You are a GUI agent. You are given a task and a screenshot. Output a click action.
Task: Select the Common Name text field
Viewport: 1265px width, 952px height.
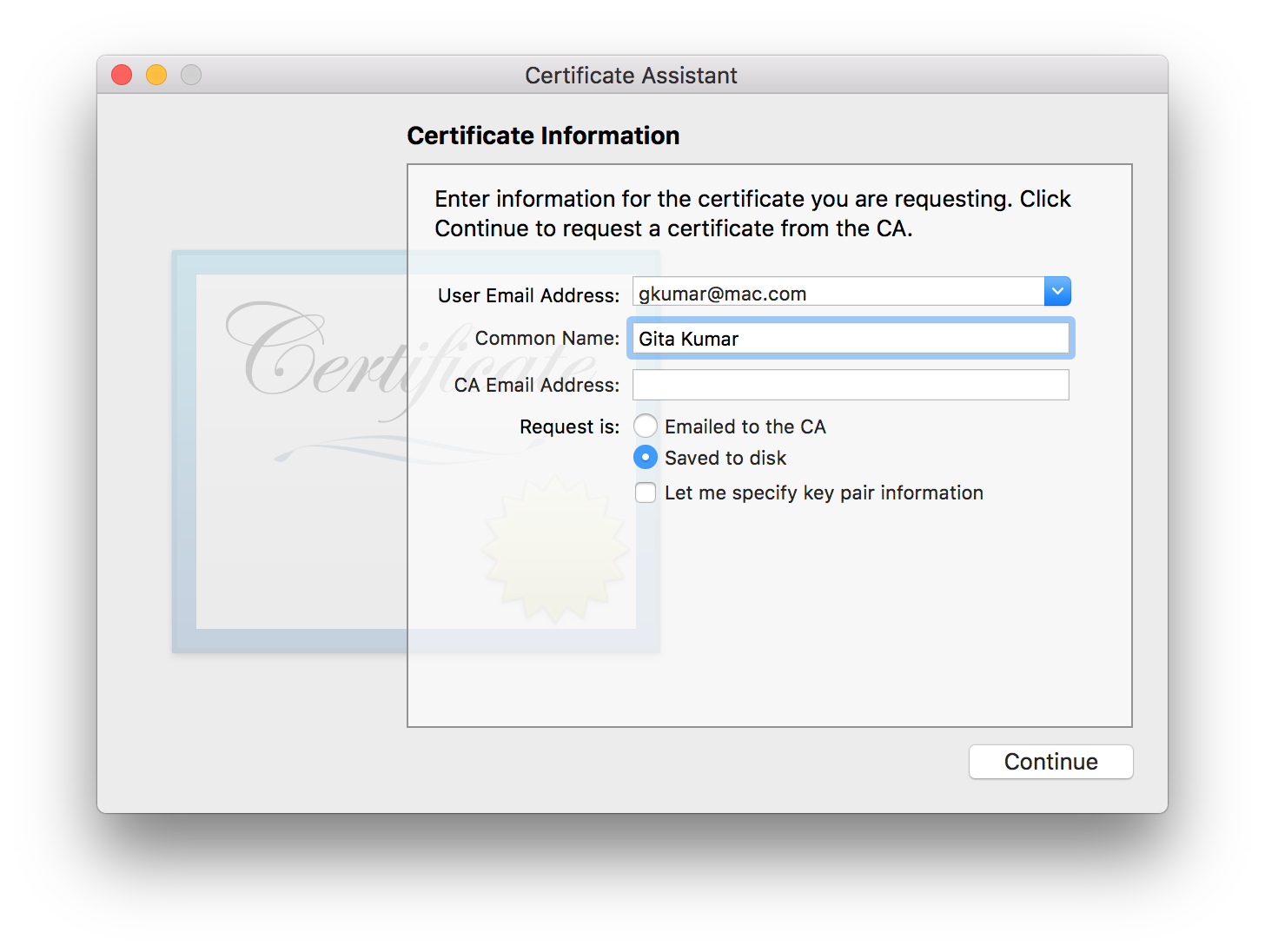pyautogui.click(x=850, y=339)
